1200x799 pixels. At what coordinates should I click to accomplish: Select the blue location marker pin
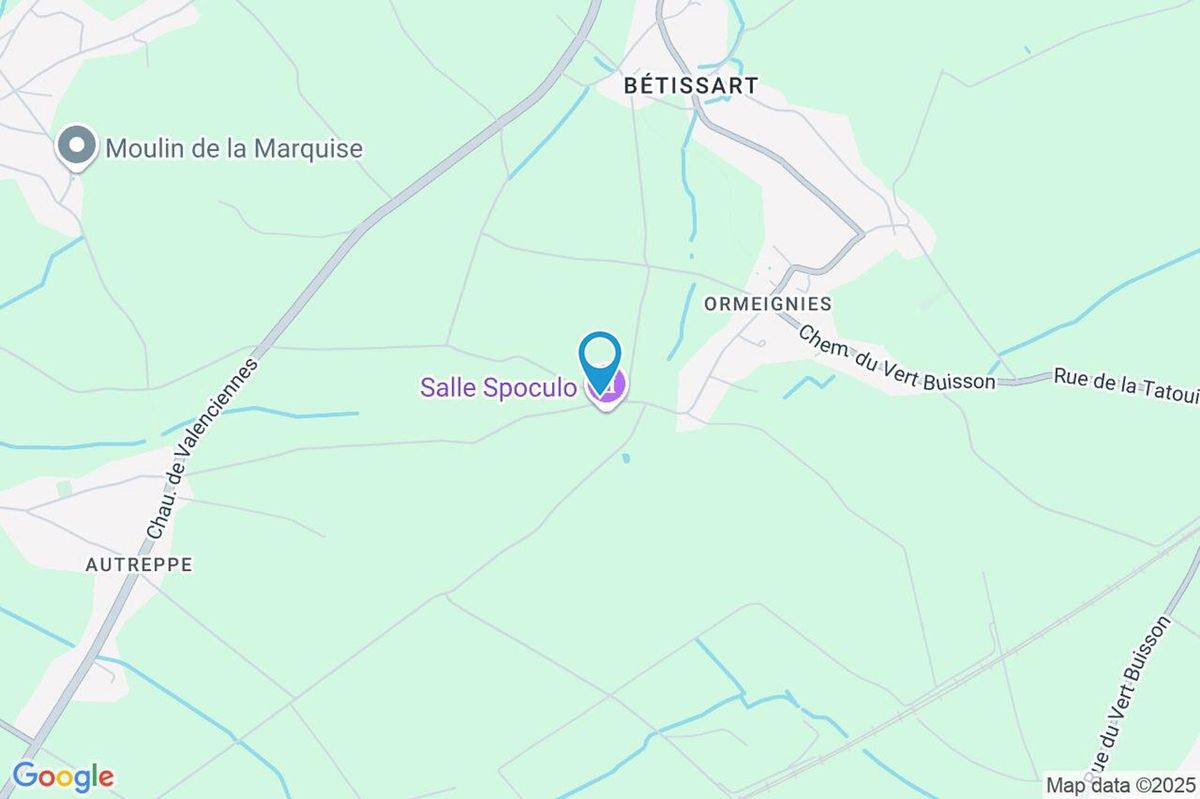pyautogui.click(x=601, y=362)
